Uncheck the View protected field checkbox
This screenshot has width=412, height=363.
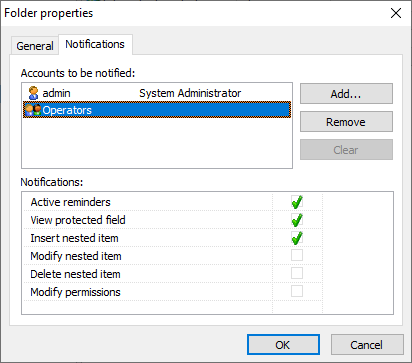tap(297, 220)
